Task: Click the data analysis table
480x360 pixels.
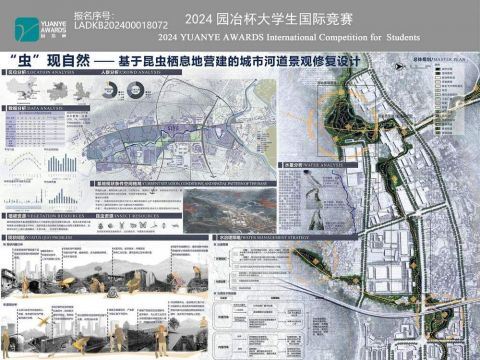Action: [35, 129]
